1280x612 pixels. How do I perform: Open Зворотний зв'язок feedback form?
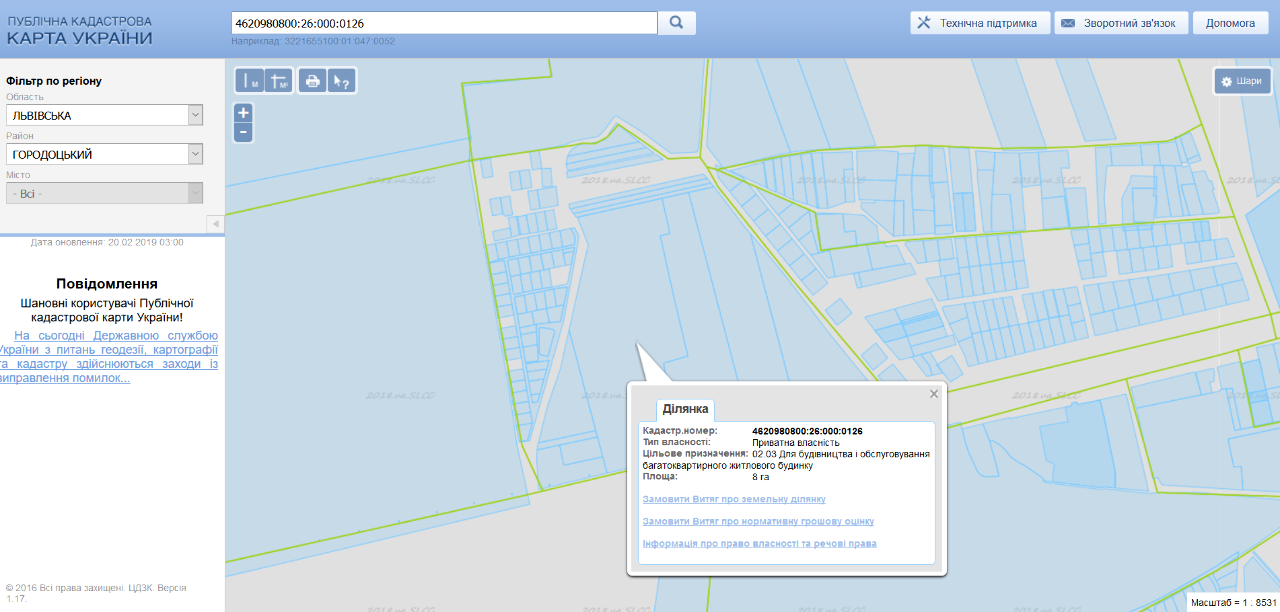[1121, 23]
